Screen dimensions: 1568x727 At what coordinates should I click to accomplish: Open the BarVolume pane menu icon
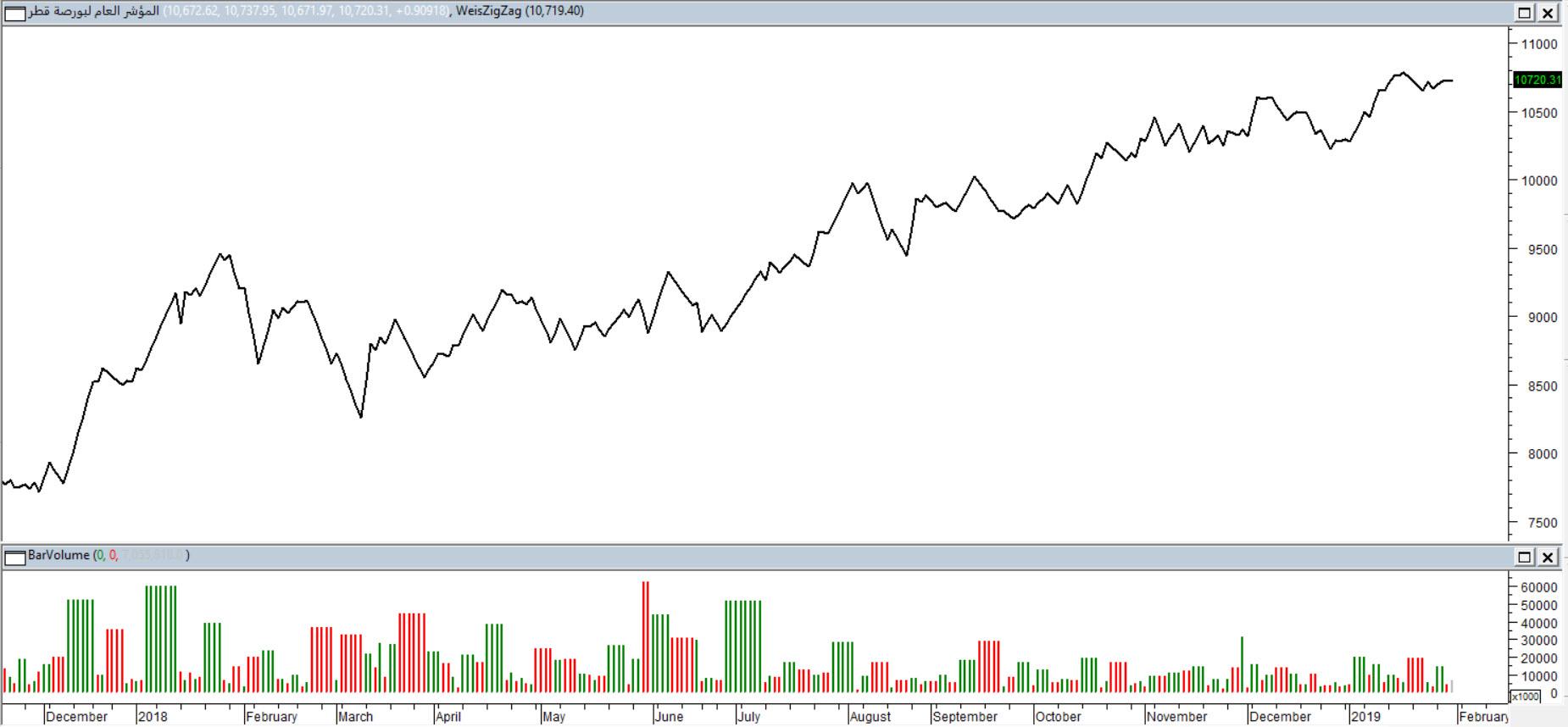15,557
